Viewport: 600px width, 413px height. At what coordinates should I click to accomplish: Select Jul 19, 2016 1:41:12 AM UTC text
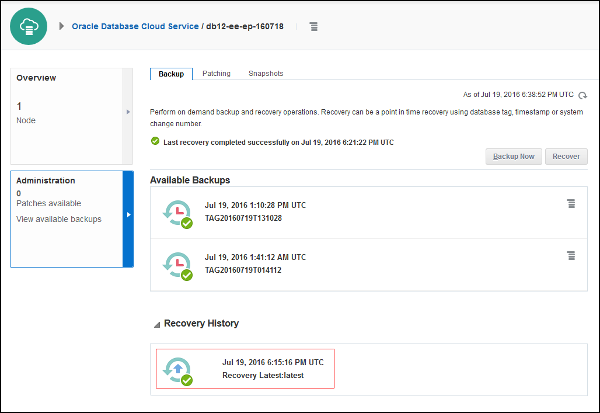[x=255, y=257]
